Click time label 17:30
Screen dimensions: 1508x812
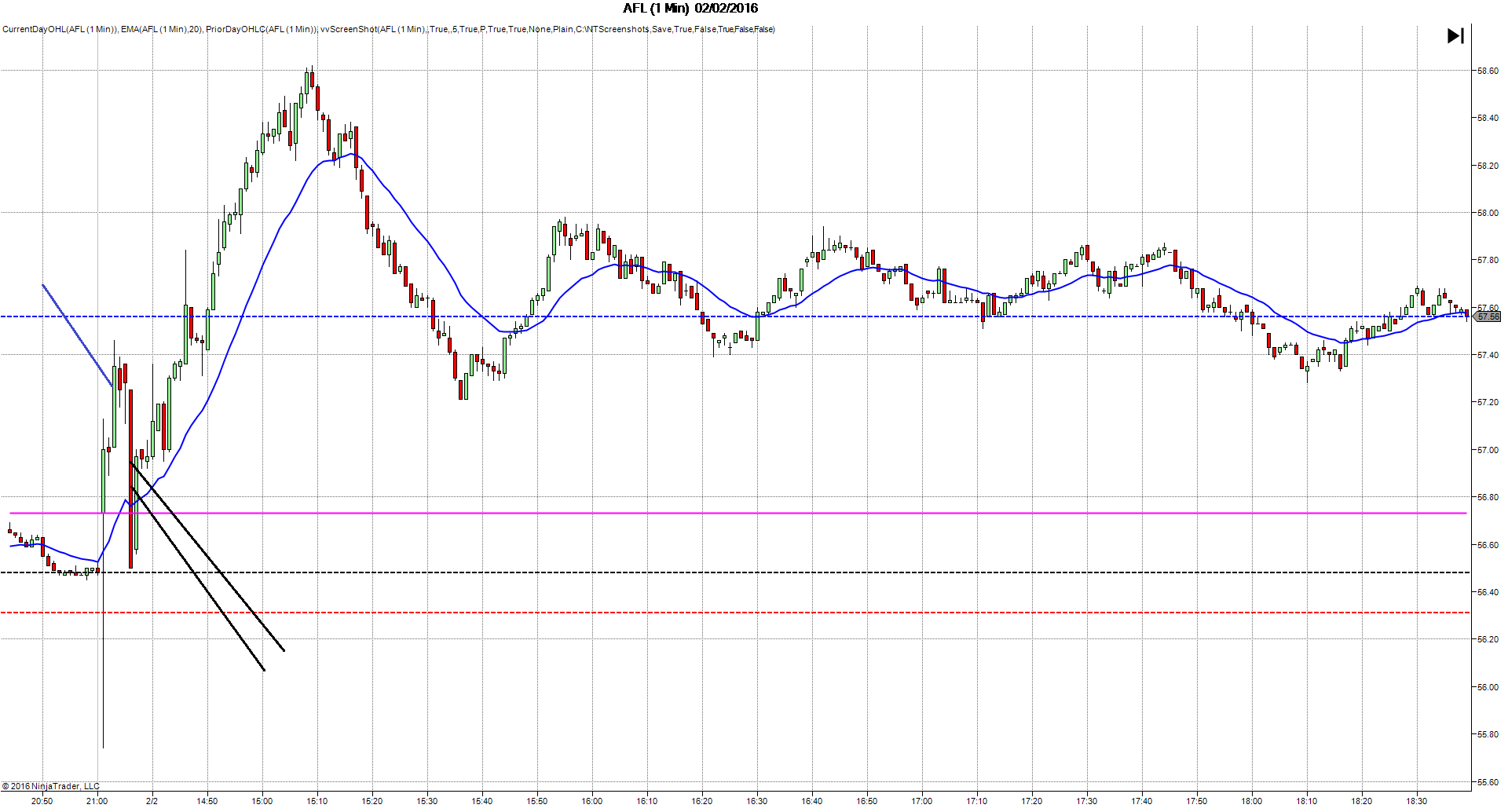(1087, 801)
